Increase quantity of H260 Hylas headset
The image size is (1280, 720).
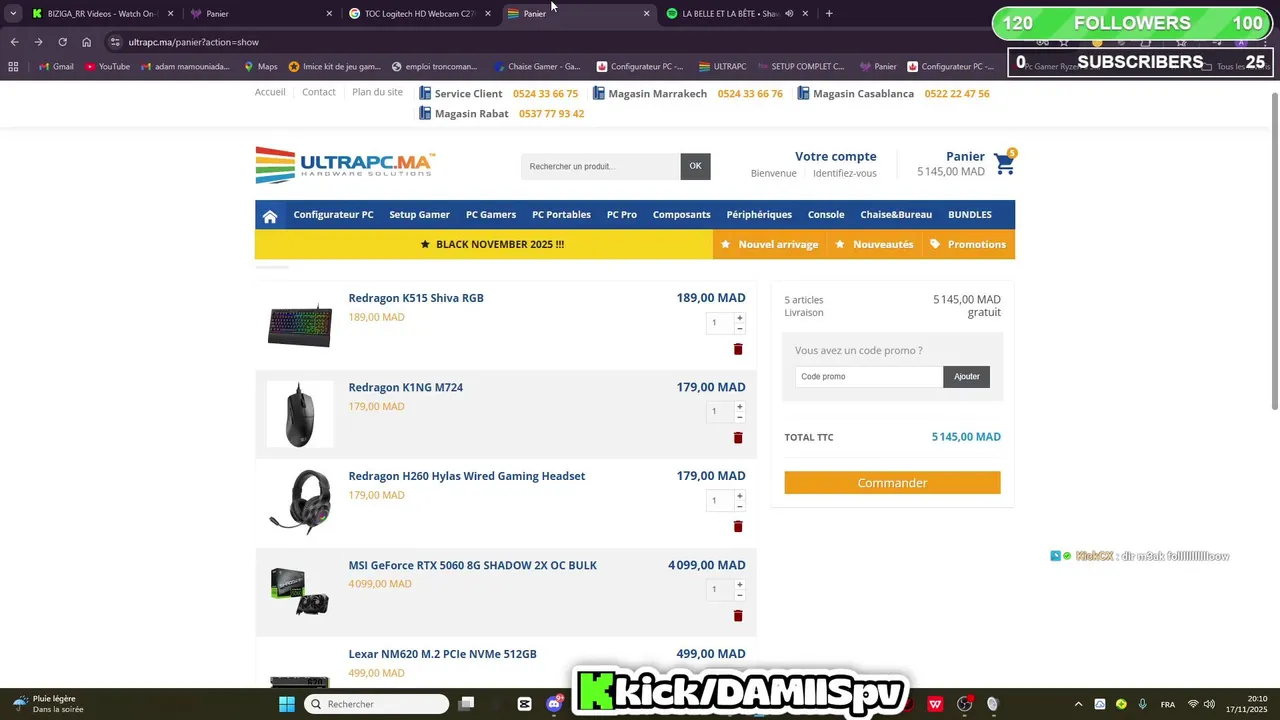[740, 496]
